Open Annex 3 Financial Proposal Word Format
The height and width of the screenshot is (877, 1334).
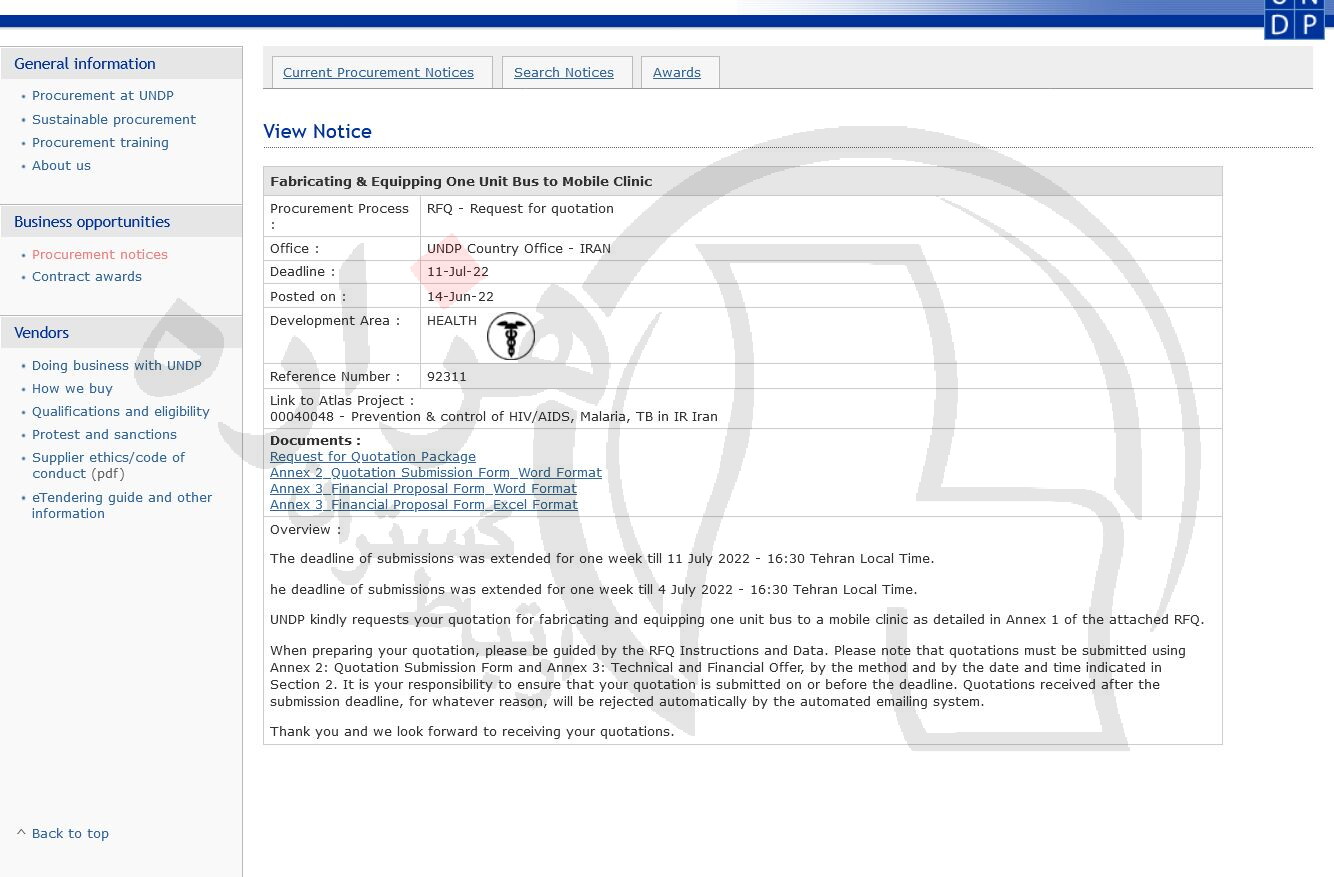point(423,489)
